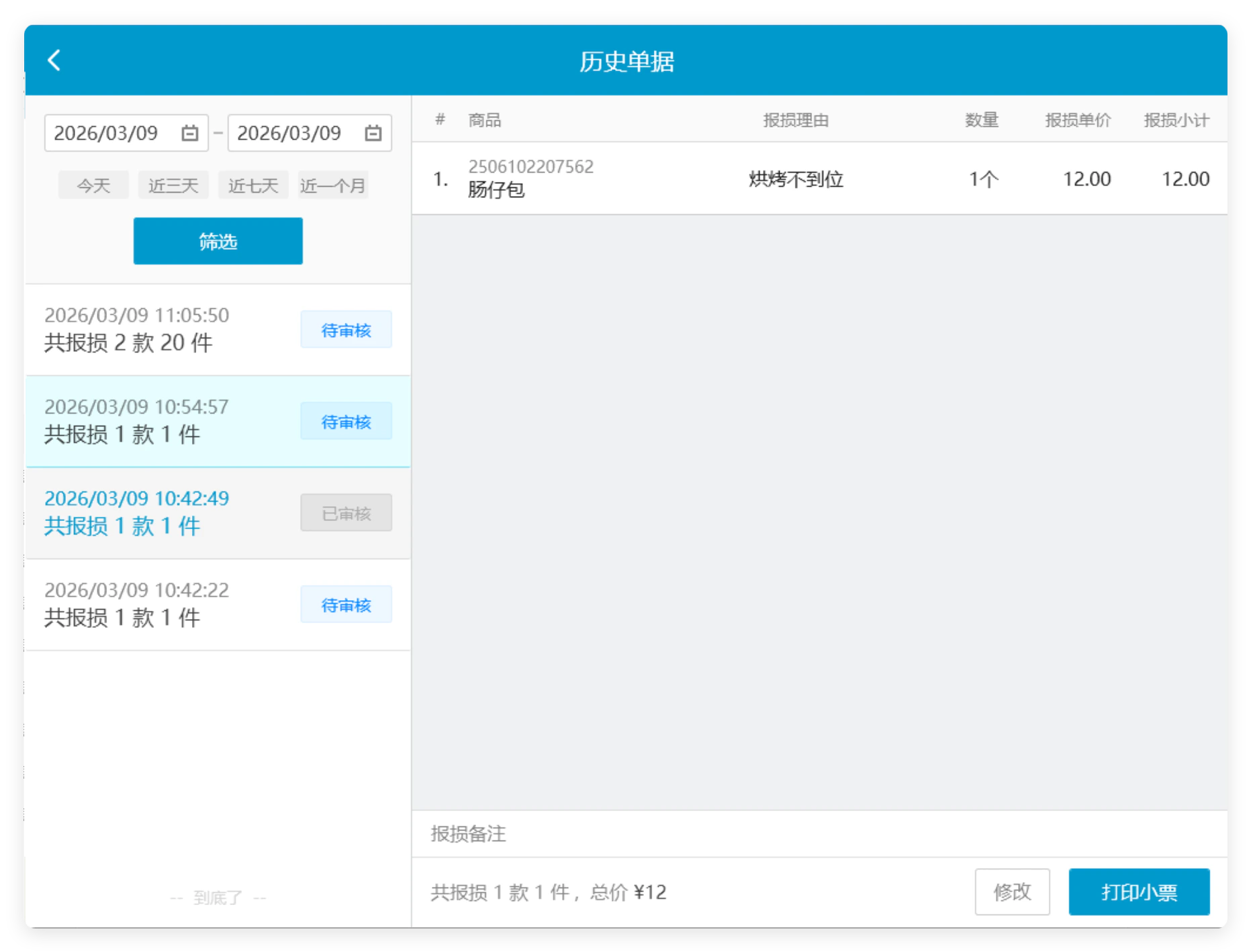Select the 肠仔包 product row
Image resolution: width=1251 pixels, height=952 pixels.
(819, 179)
